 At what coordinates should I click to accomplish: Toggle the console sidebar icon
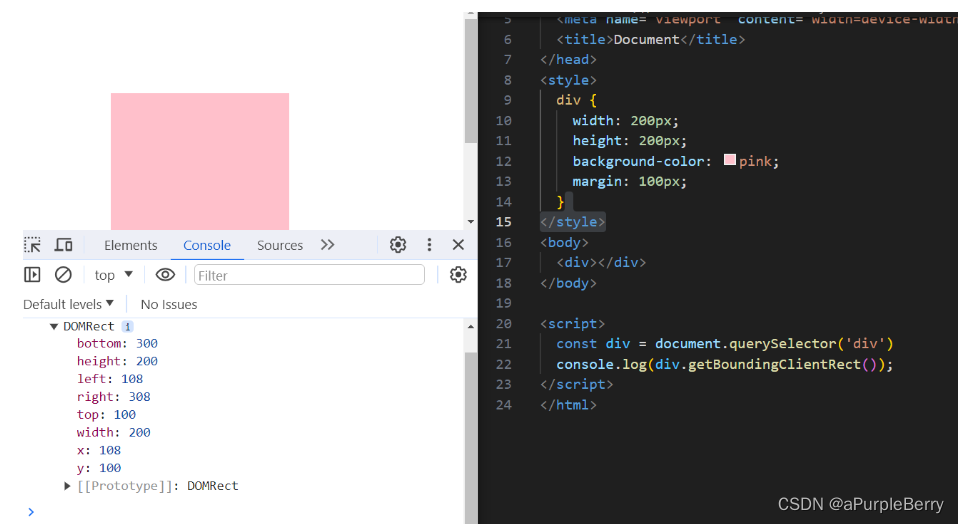32,275
